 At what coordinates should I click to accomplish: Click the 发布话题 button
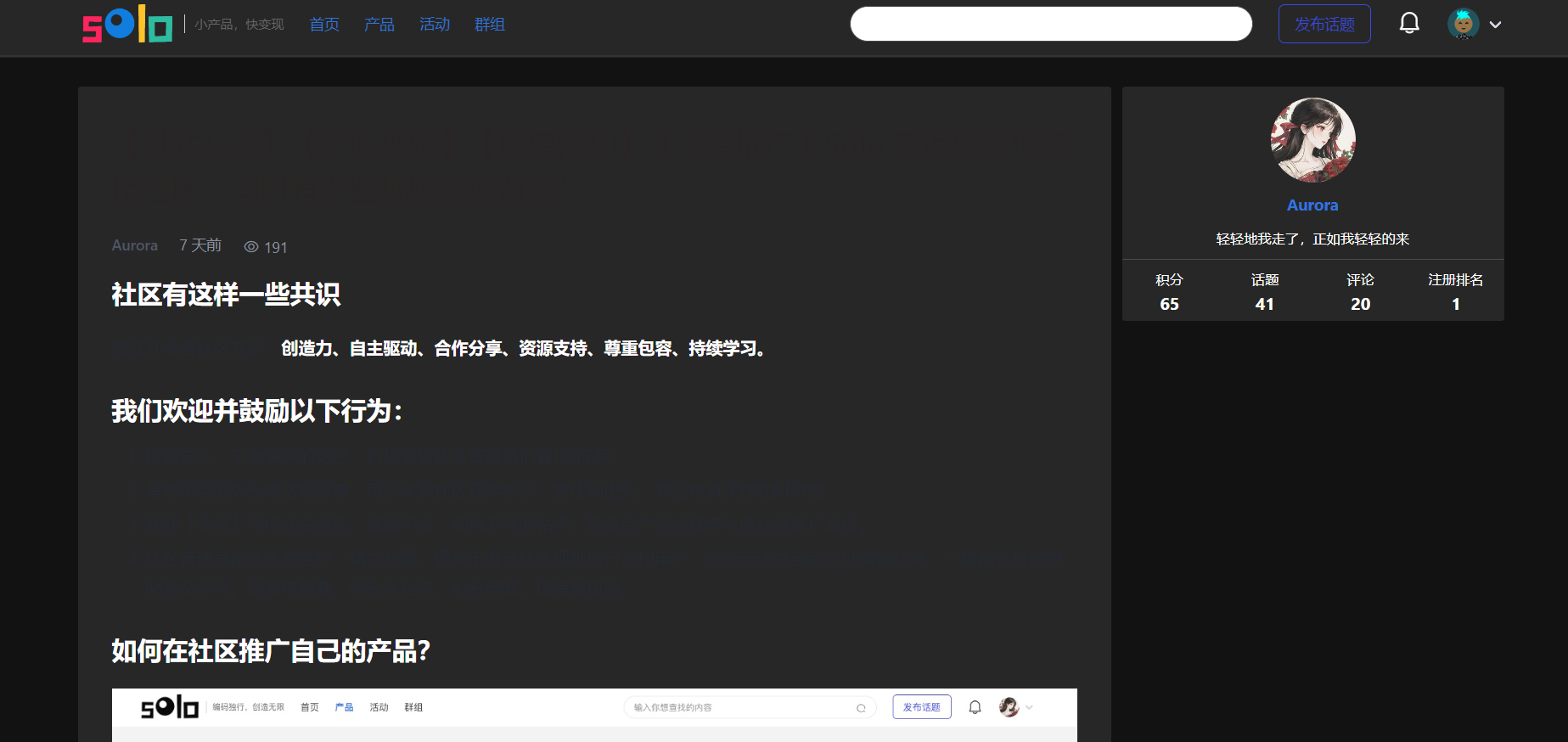tap(1324, 25)
